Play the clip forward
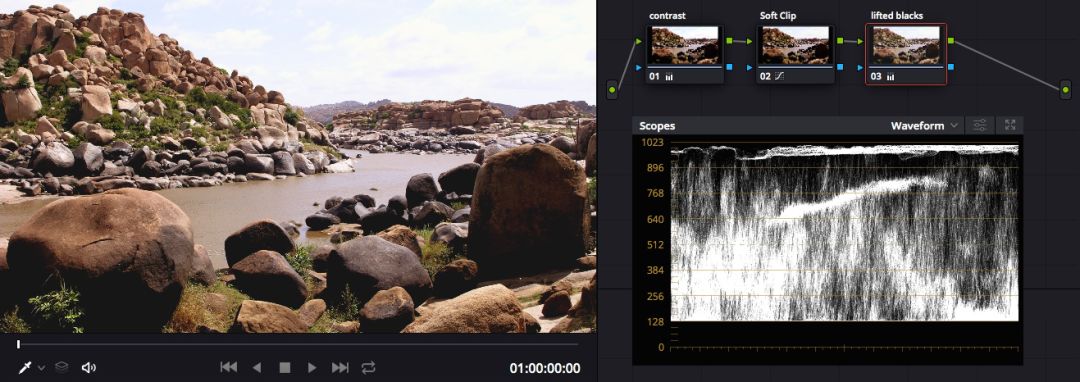The image size is (1080, 382). [x=312, y=368]
